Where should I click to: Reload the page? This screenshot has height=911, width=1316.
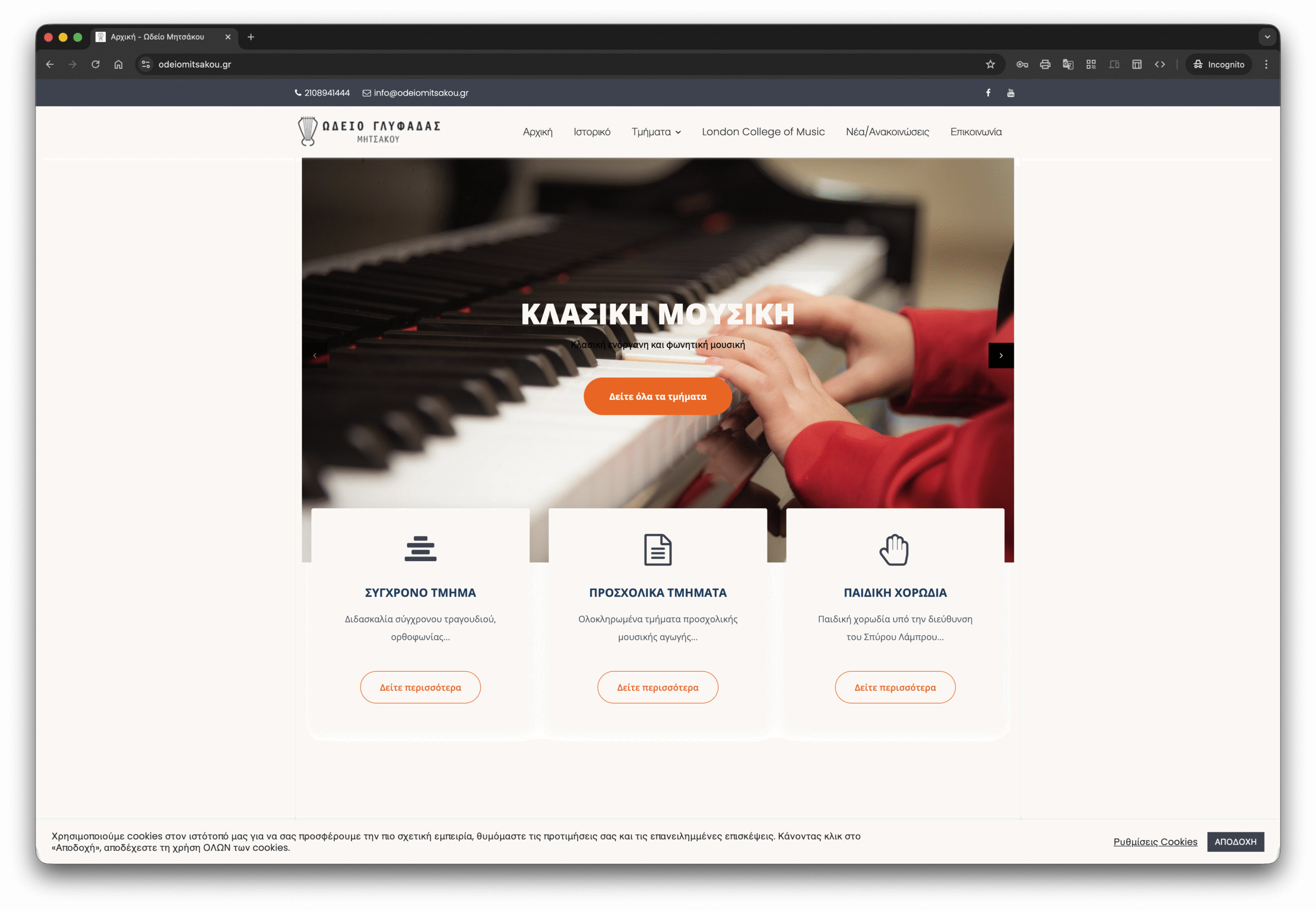click(x=95, y=64)
